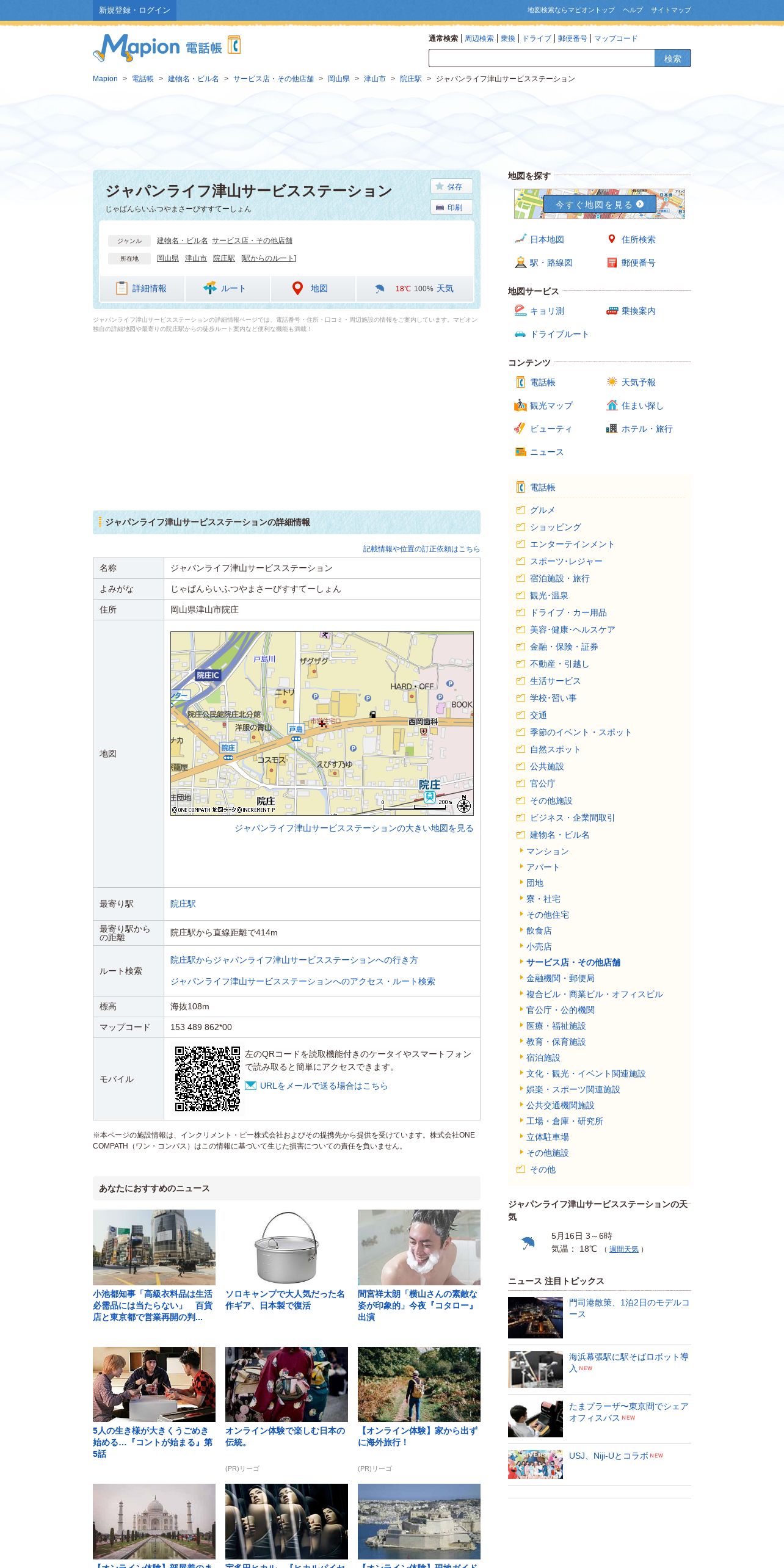Screen dimensions: 784x1568
Task: Expand the マンション subcategory
Action: tap(547, 851)
